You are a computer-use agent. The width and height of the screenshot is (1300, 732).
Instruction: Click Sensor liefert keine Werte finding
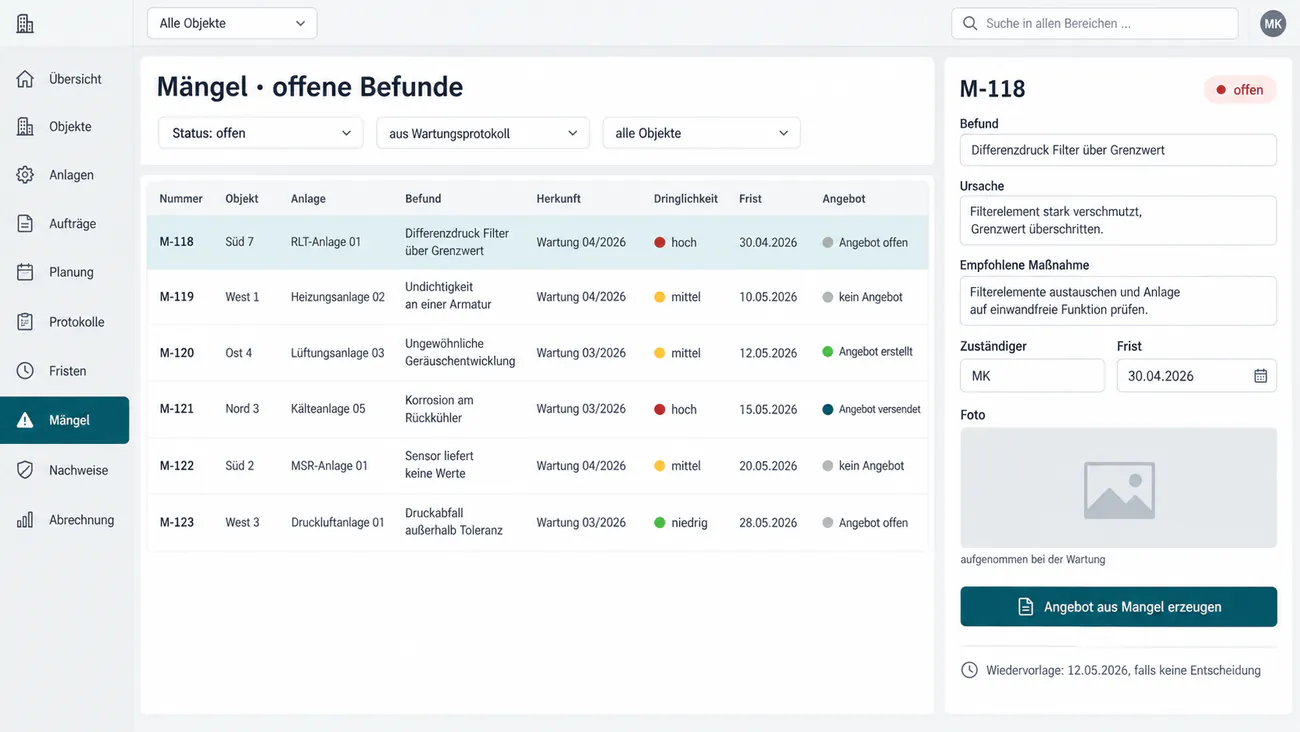pos(439,465)
